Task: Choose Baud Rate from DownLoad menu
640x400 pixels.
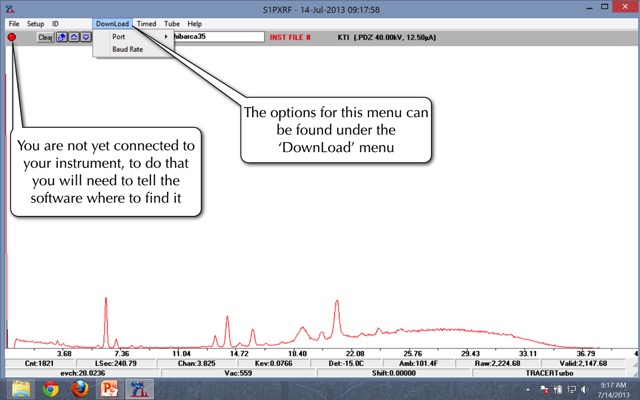Action: (126, 49)
